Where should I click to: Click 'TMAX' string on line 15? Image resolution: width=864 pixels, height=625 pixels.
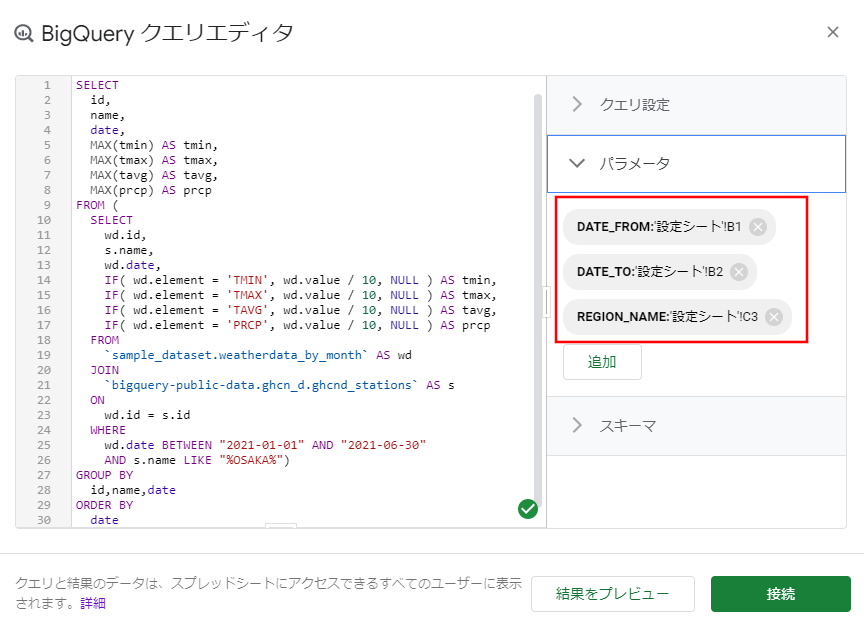pyautogui.click(x=247, y=295)
